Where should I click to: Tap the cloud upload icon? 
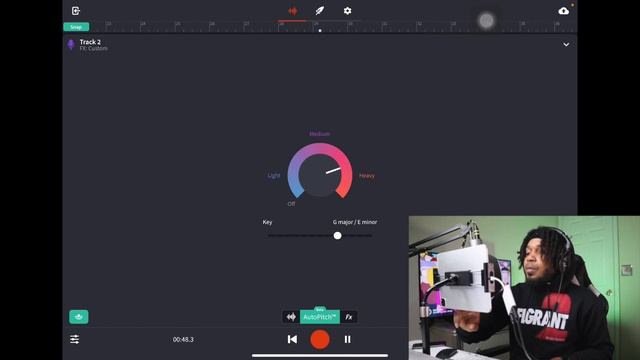pyautogui.click(x=564, y=11)
